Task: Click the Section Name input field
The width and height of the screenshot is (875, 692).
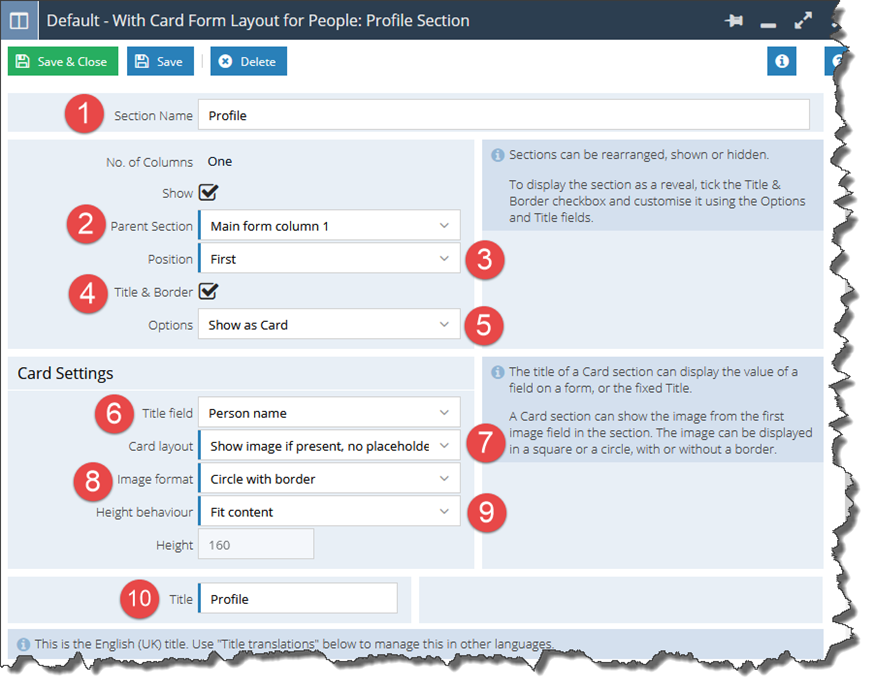Action: click(x=503, y=115)
